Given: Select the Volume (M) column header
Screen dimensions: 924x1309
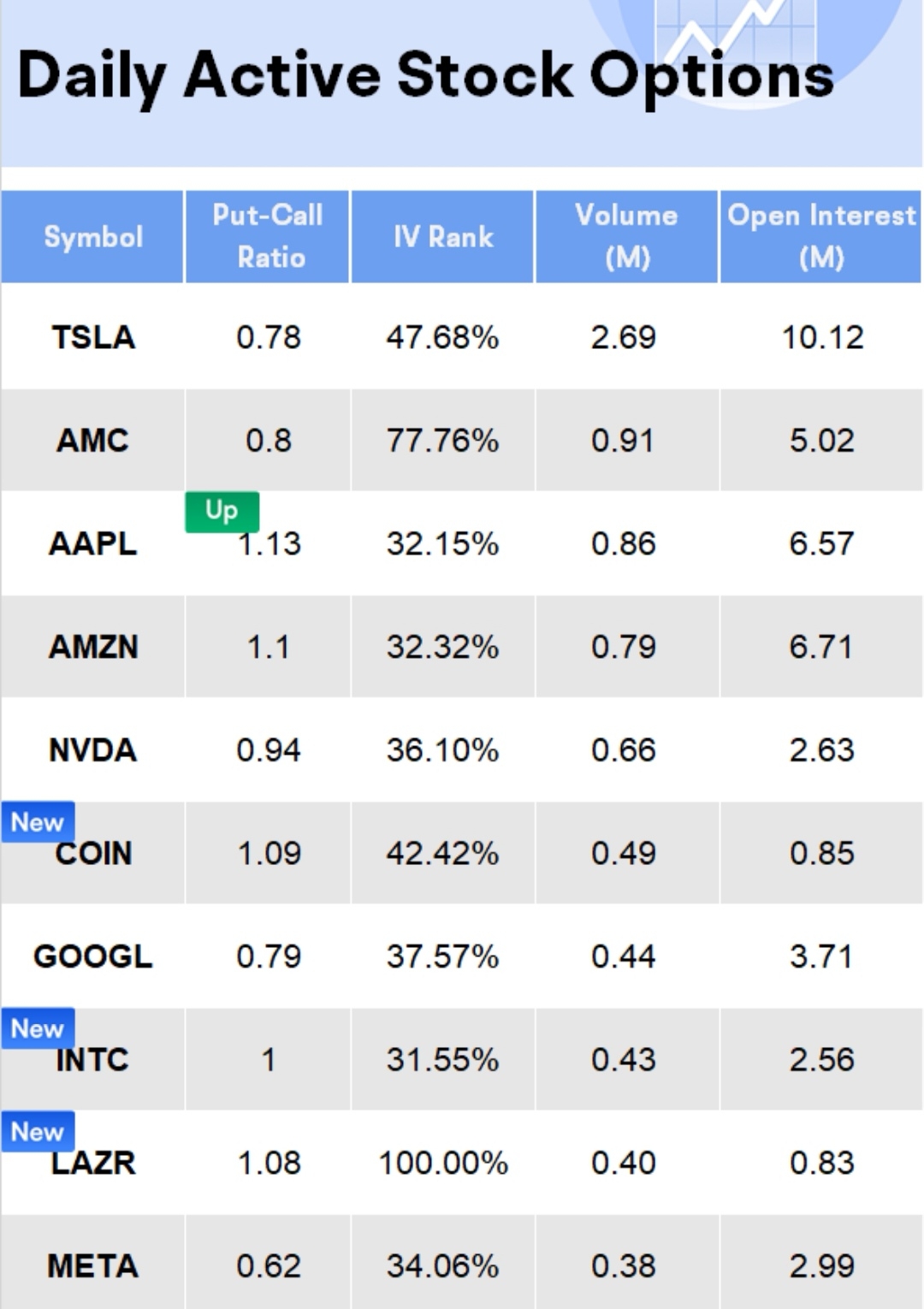Looking at the screenshot, I should pos(626,236).
